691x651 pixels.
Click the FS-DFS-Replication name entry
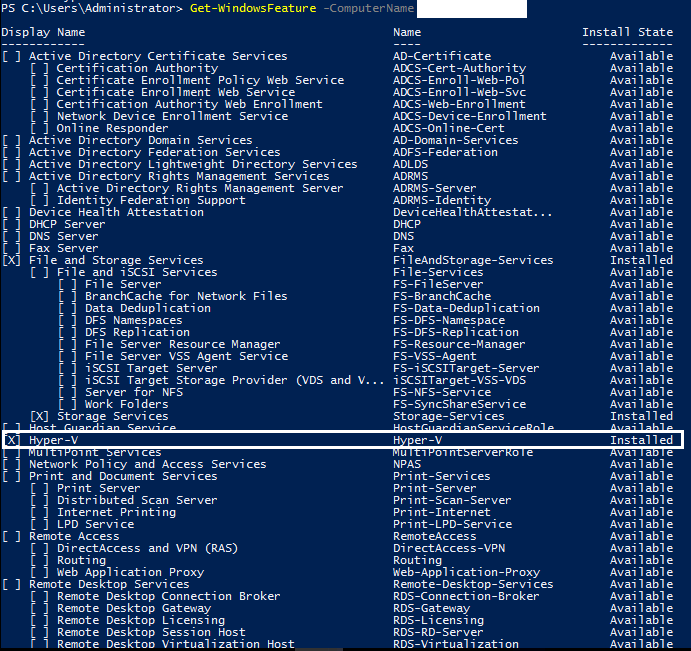tap(456, 332)
